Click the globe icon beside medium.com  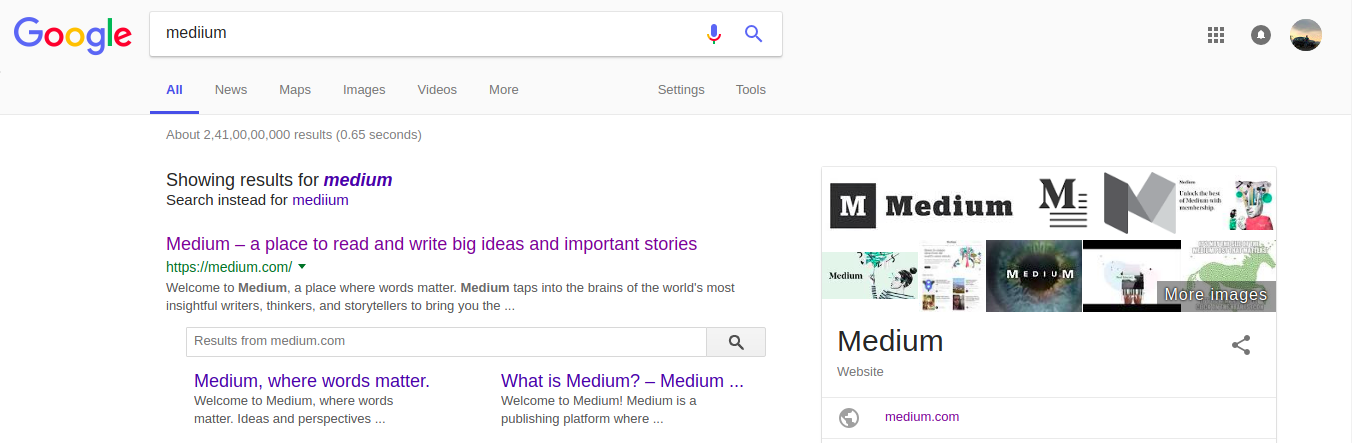click(x=849, y=418)
